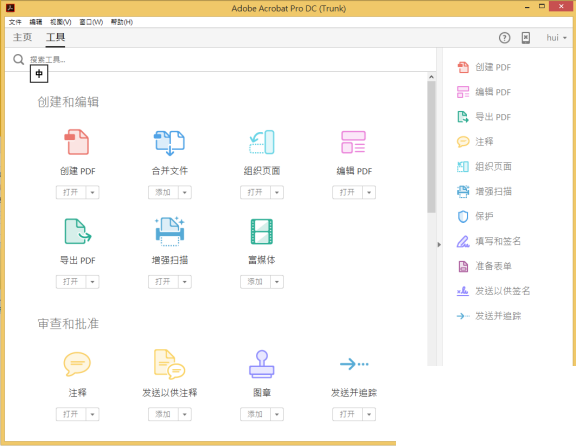
Task: Click the search magnifier icon
Action: tap(18, 59)
